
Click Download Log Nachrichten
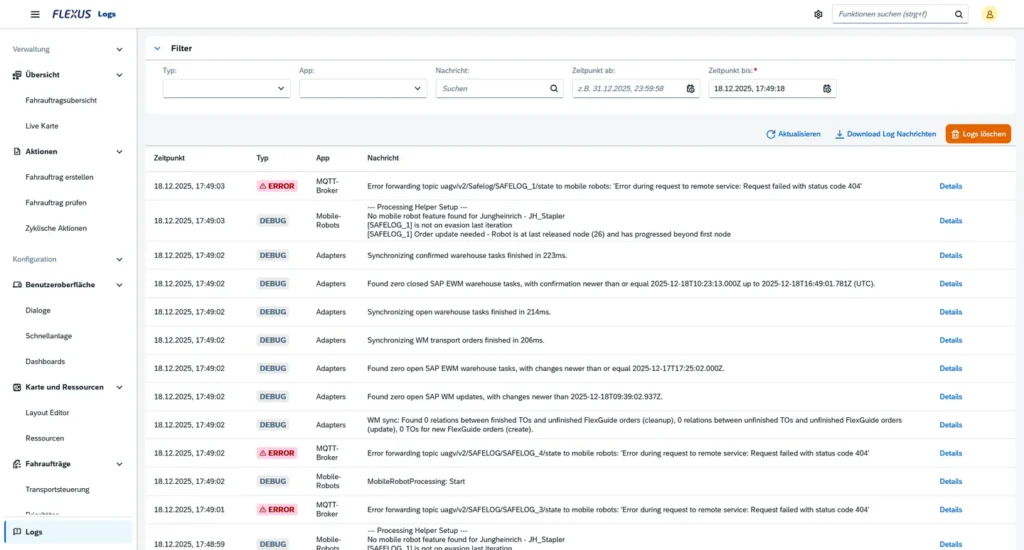885,134
